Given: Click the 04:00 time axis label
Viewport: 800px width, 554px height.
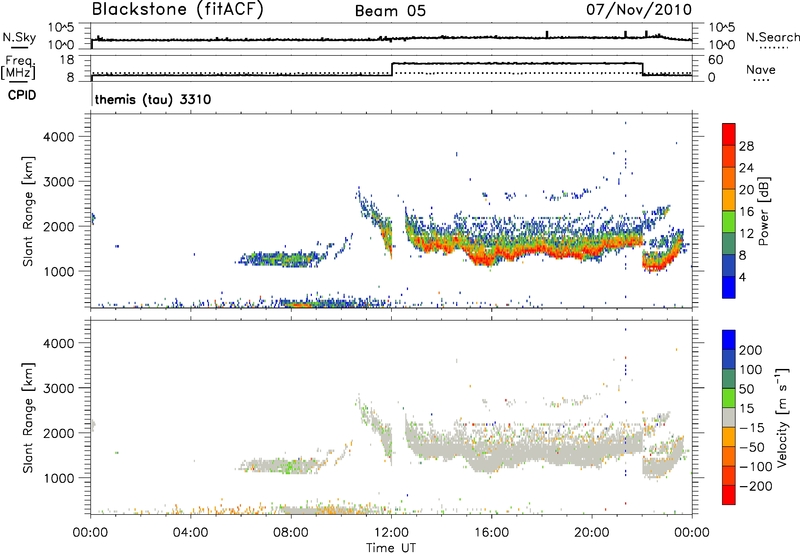Looking at the screenshot, I should coord(190,533).
